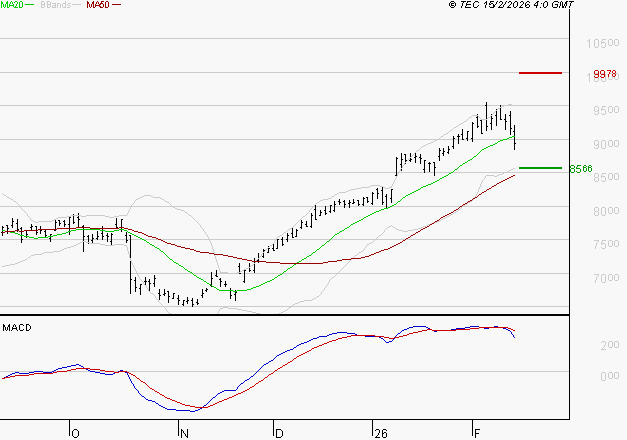The image size is (627, 440).
Task: Click the 9500 price axis label
Action: pyautogui.click(x=606, y=110)
